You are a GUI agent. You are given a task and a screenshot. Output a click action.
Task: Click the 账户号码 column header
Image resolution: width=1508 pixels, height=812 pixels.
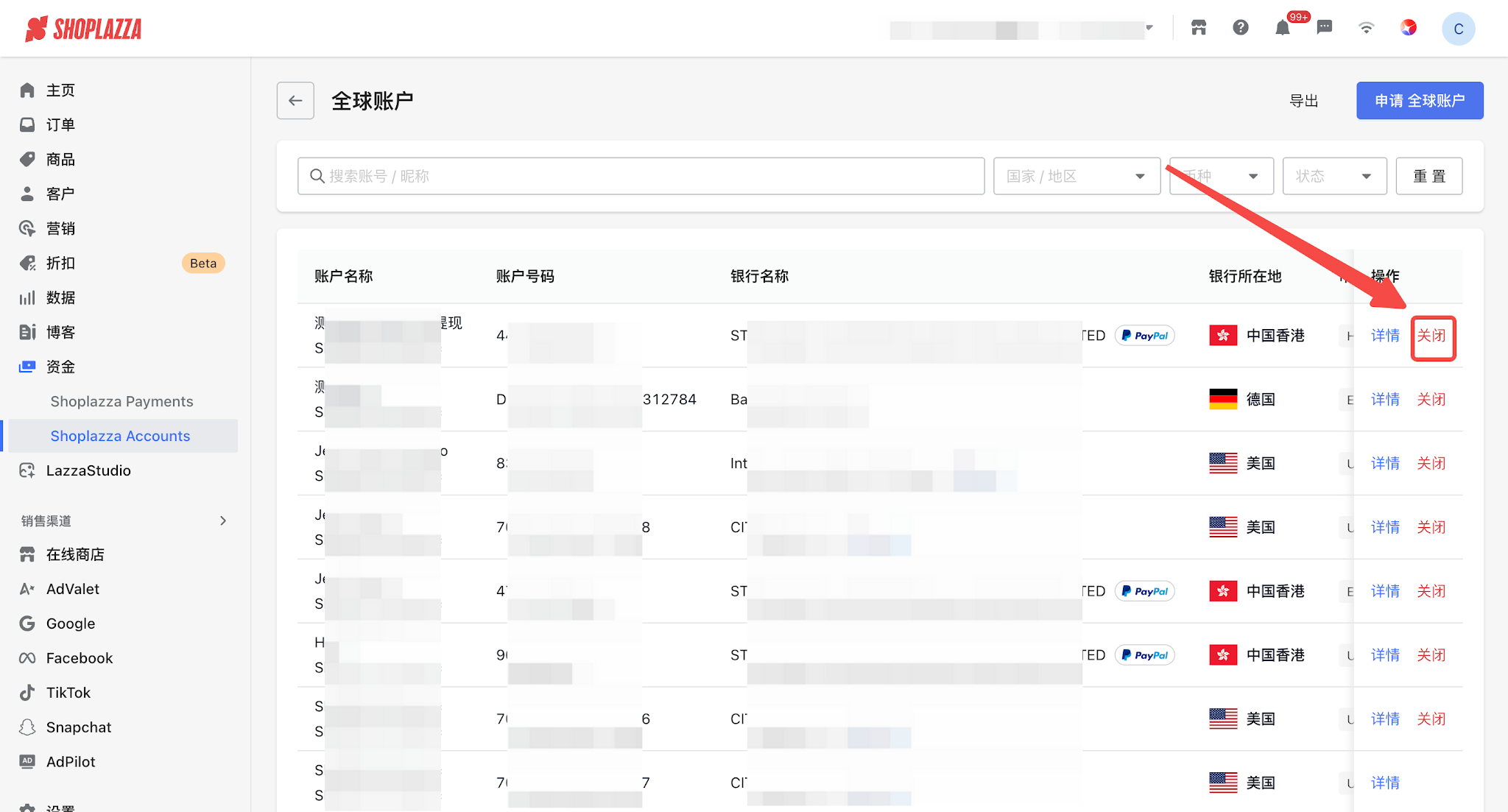tap(525, 276)
